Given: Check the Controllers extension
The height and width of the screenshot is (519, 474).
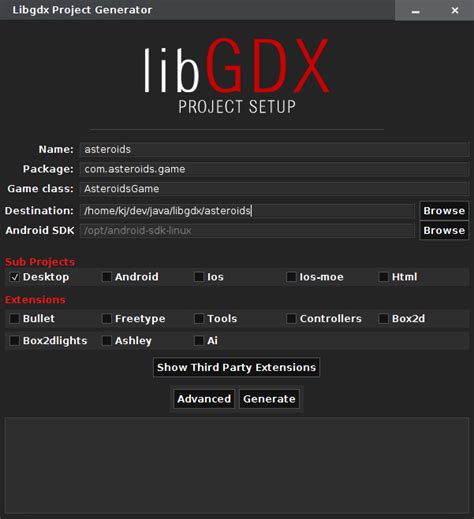Looking at the screenshot, I should 291,318.
